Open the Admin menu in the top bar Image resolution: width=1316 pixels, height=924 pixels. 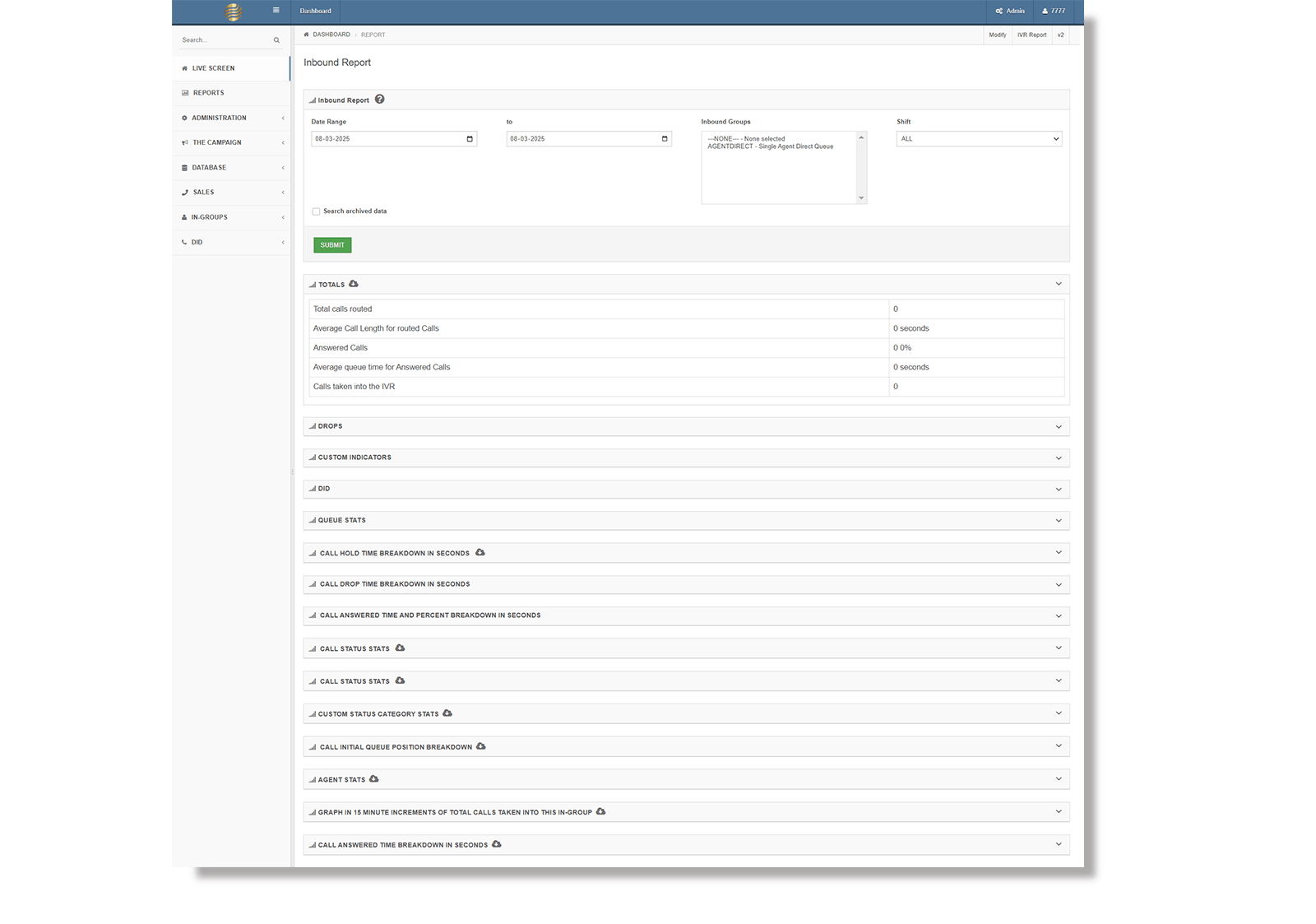[x=1010, y=11]
